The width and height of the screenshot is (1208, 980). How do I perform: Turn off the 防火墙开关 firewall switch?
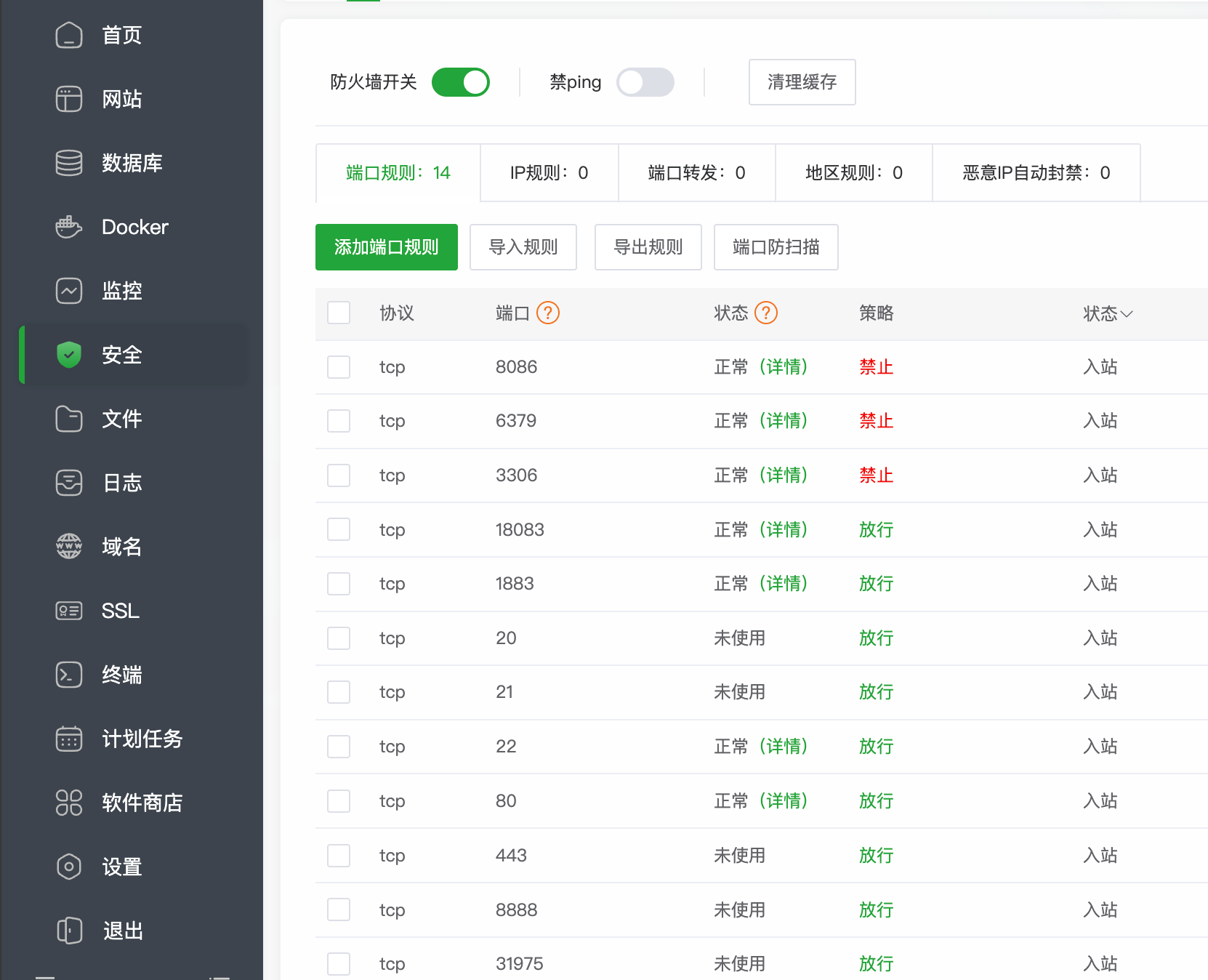click(461, 82)
